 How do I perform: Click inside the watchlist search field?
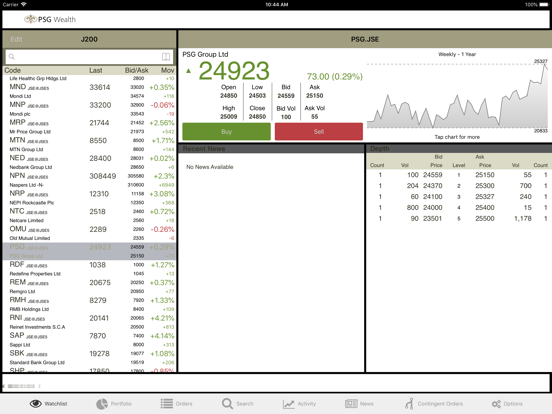pos(89,57)
